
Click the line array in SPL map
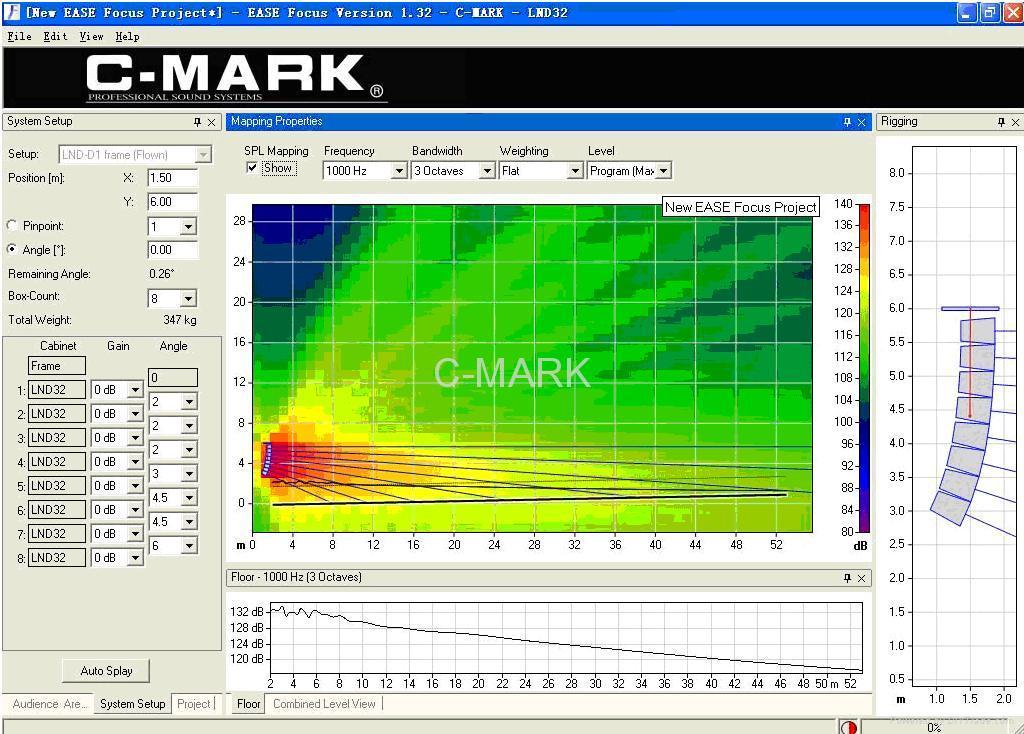coord(266,459)
